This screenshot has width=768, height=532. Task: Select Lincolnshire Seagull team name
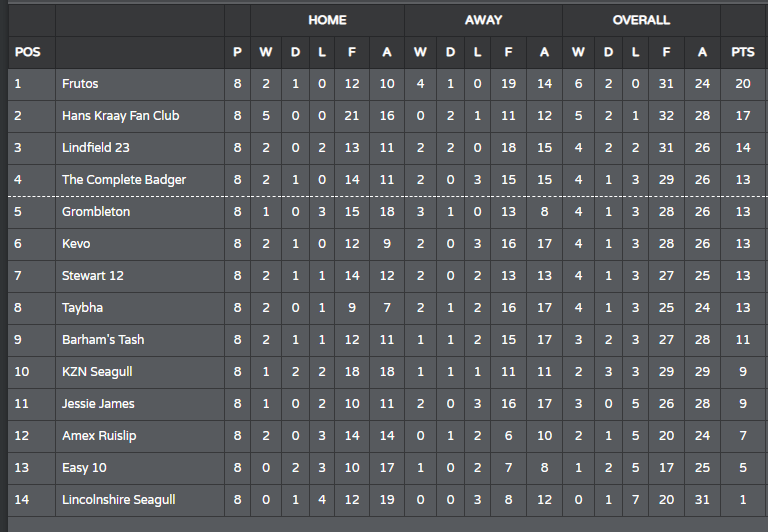119,500
